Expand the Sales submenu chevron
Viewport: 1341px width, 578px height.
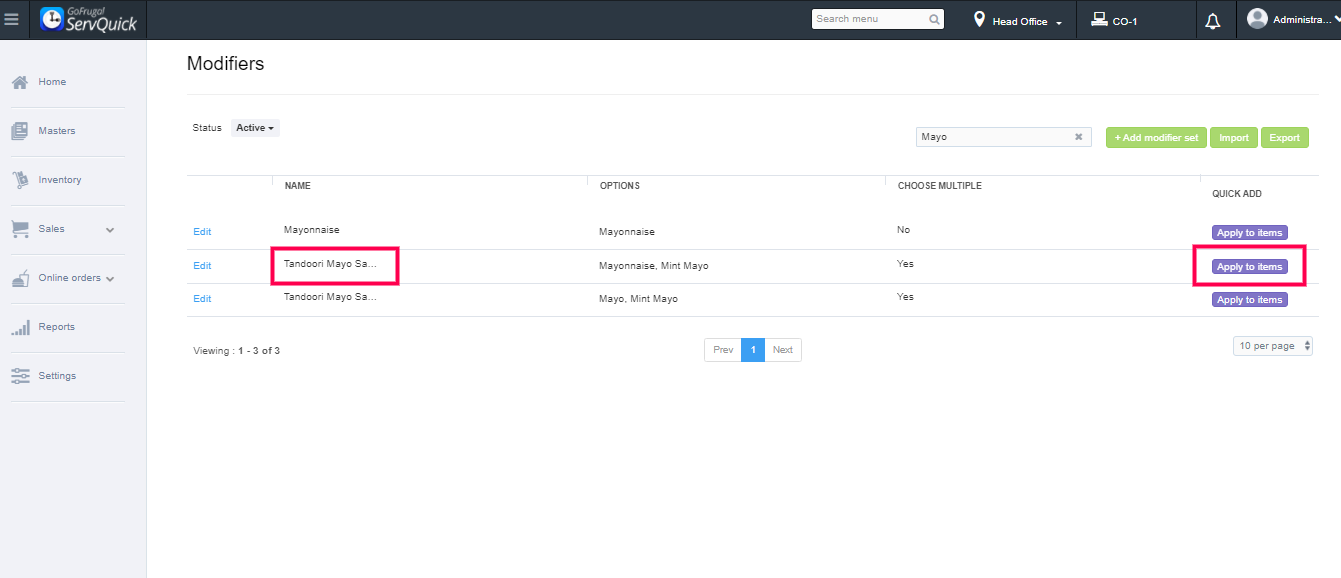(110, 230)
